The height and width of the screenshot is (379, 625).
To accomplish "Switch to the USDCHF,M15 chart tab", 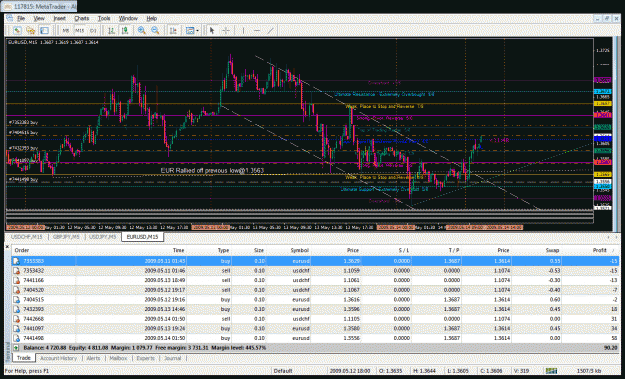I will coord(26,237).
